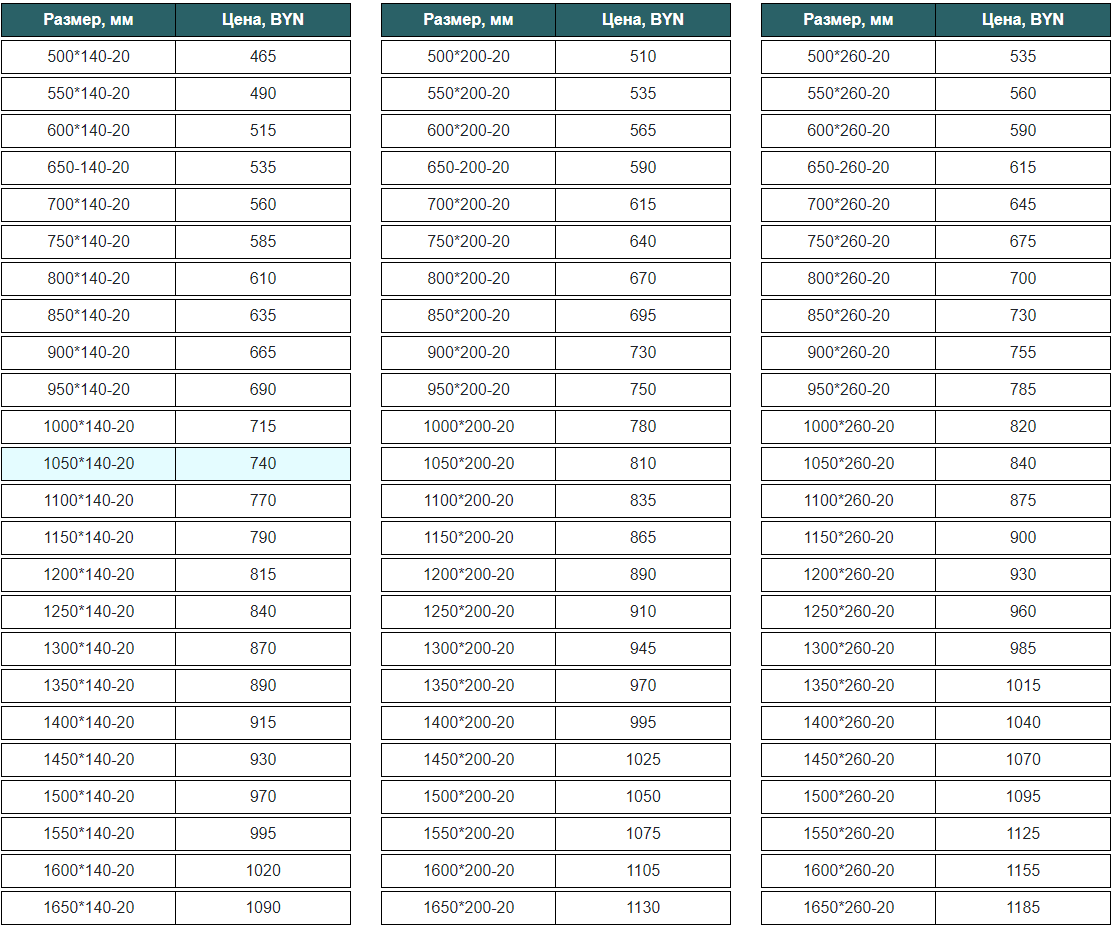This screenshot has height=928, width=1112.
Task: Select the price 645 cell
Action: pos(1023,205)
